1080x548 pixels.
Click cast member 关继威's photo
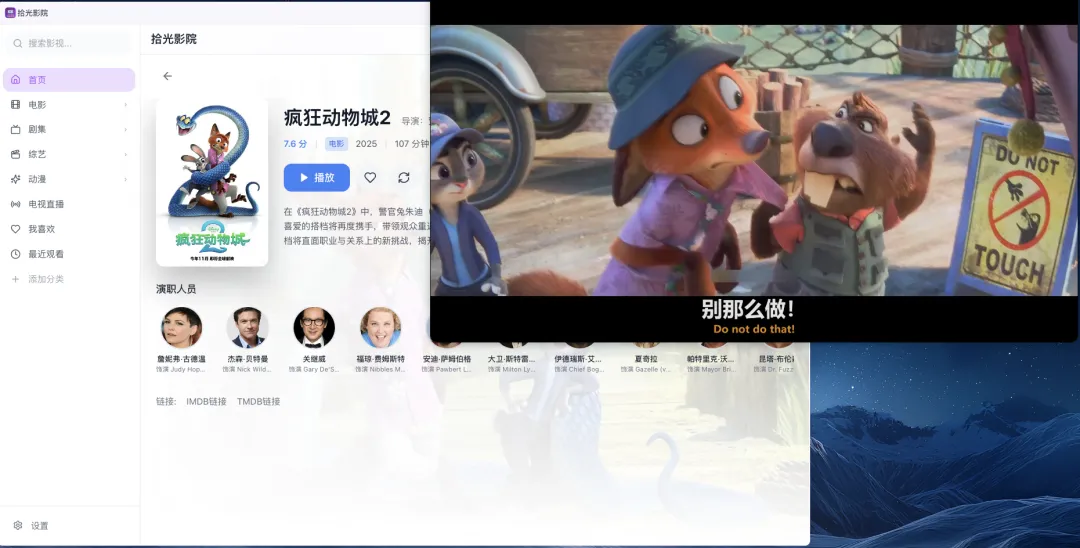point(314,328)
